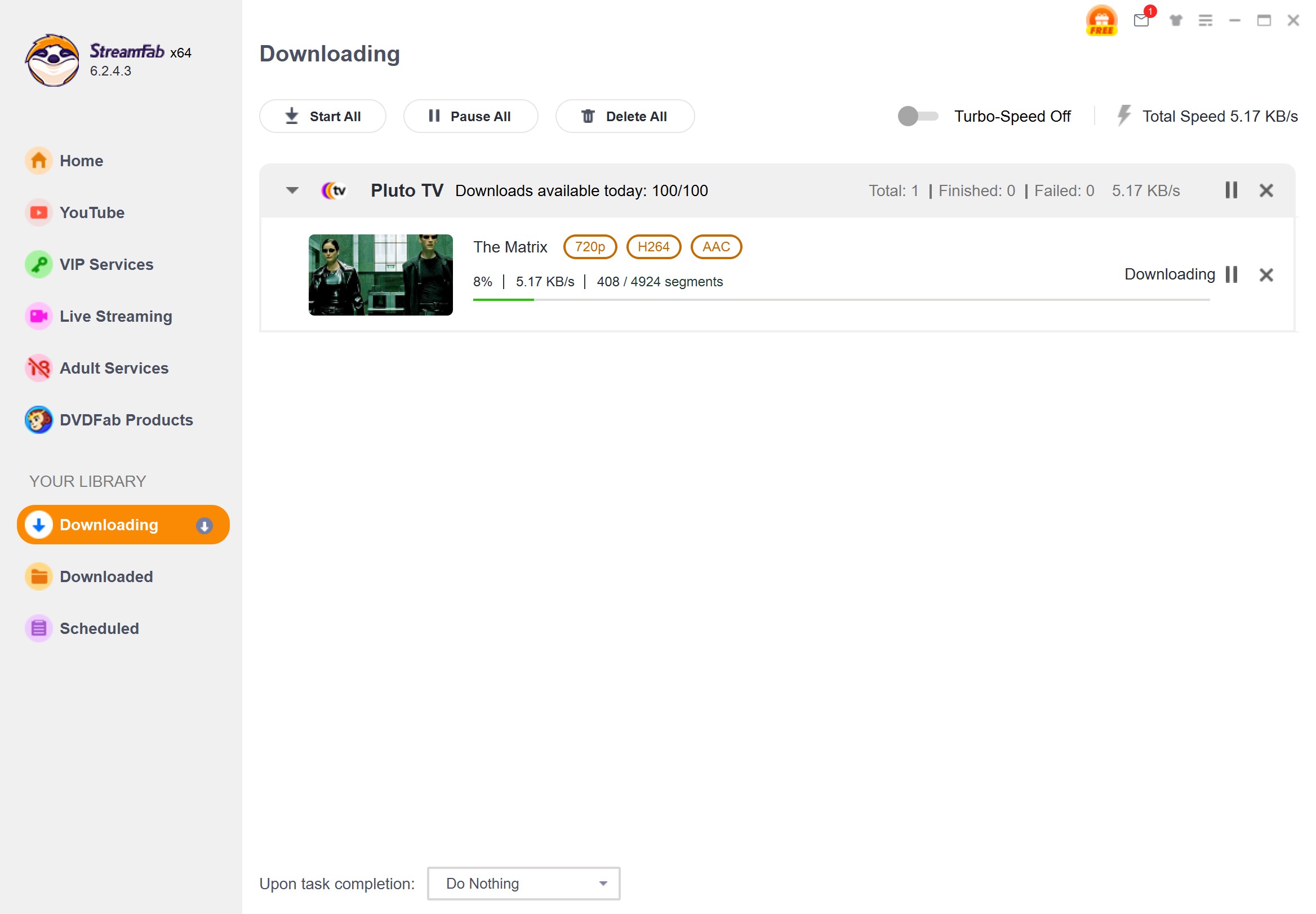Open Adult Services section
1316x914 pixels.
[x=114, y=368]
